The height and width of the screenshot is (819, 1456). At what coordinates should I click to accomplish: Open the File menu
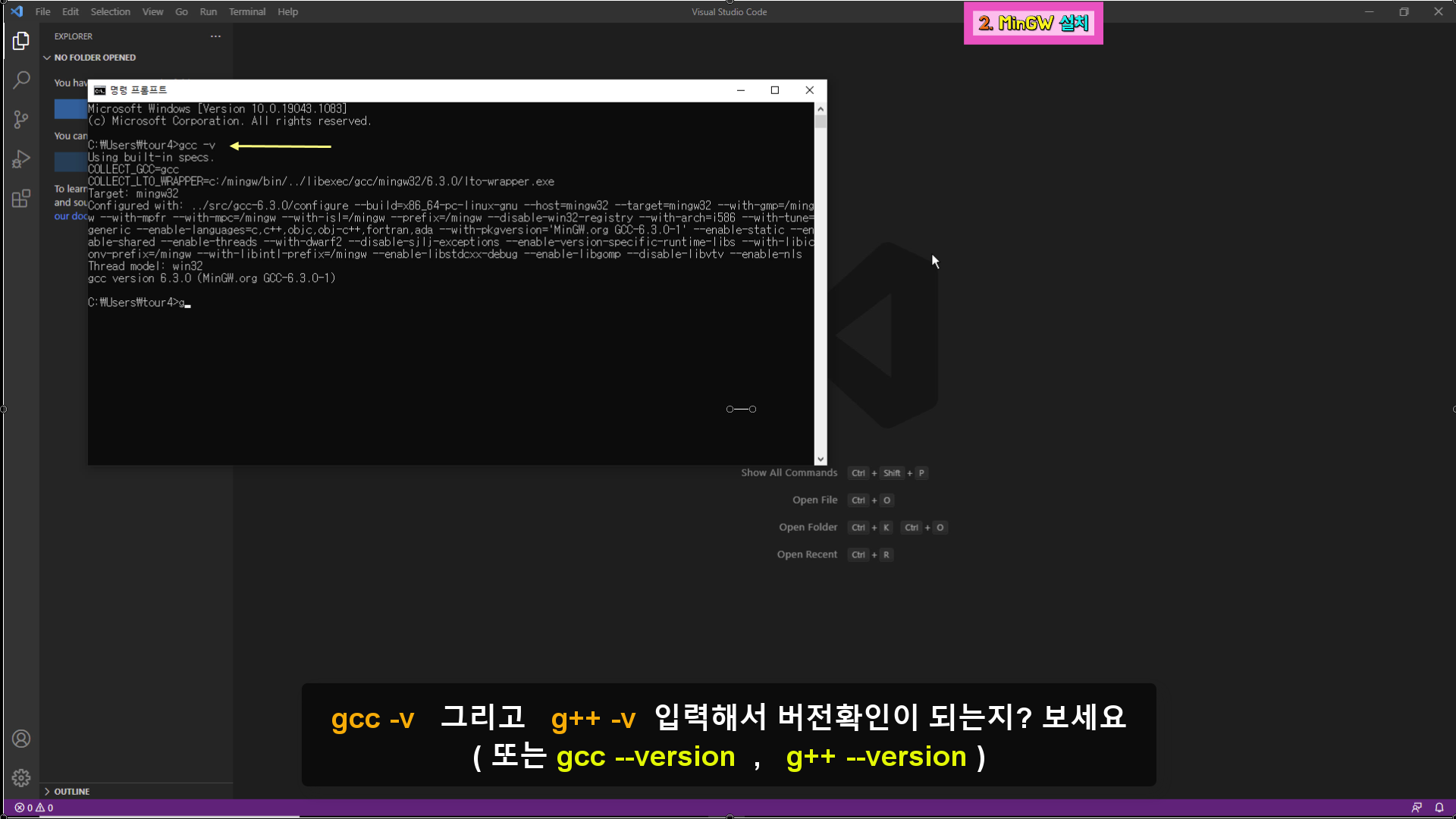[x=42, y=12]
